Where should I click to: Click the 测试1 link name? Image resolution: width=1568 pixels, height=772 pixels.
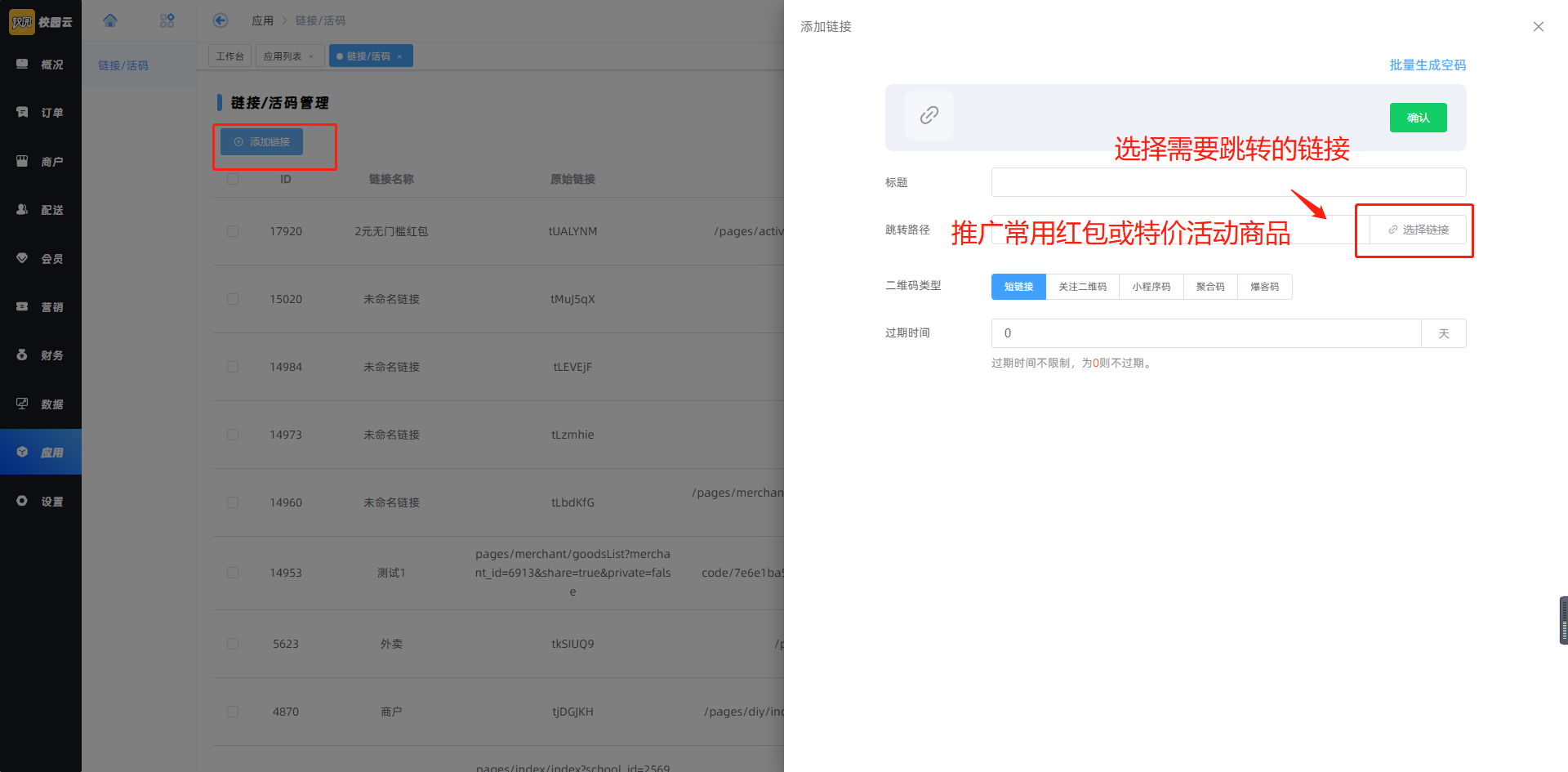[x=391, y=573]
